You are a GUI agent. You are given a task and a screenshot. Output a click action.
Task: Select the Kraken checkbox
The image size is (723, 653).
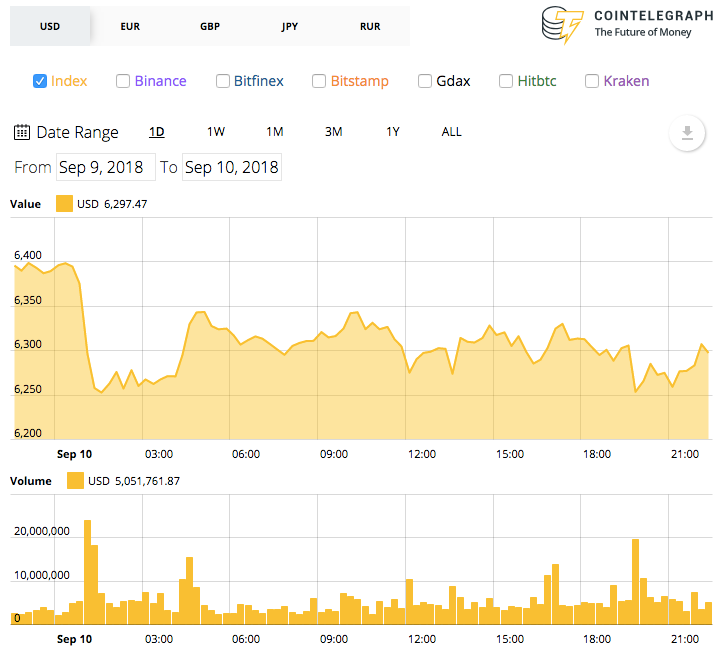click(592, 81)
